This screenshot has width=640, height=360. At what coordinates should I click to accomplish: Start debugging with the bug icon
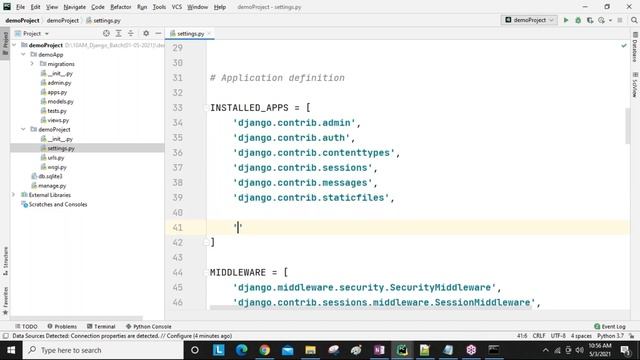click(578, 20)
